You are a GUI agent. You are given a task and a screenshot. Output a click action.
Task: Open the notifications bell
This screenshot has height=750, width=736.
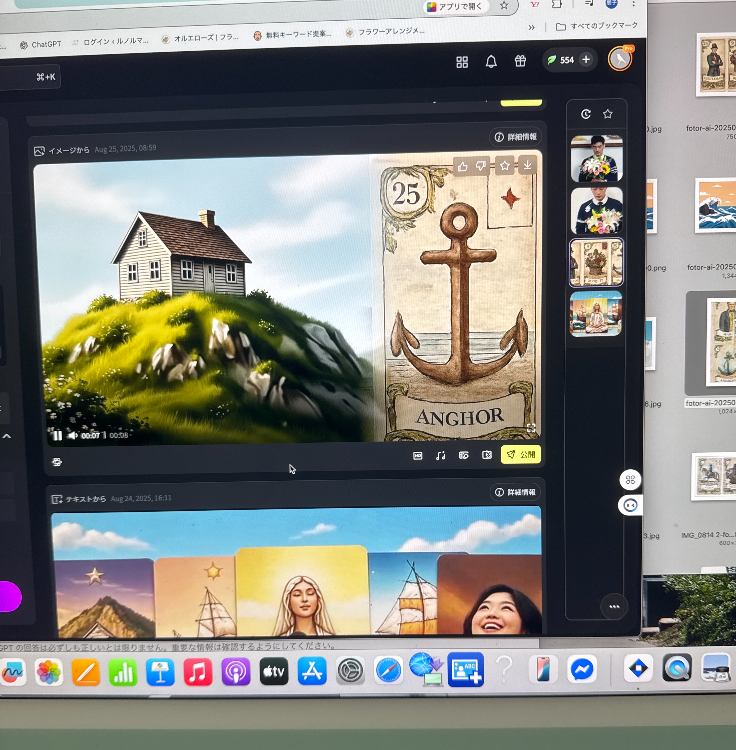491,62
